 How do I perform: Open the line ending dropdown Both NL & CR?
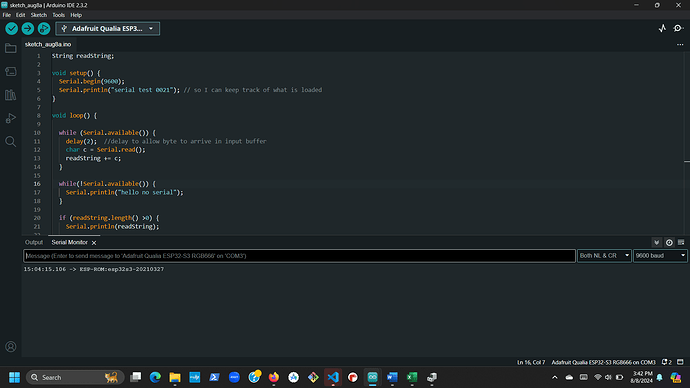604,256
